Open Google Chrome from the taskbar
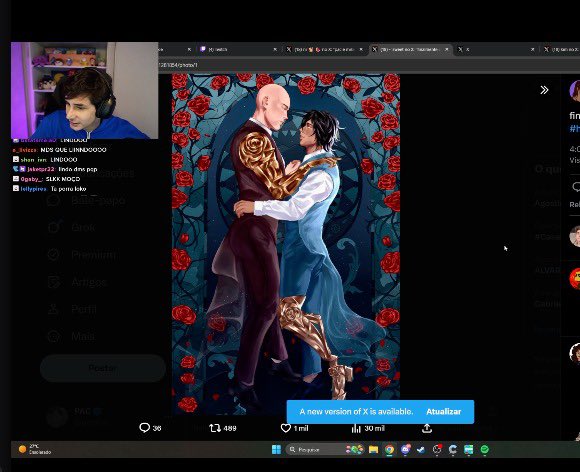Screen dimensions: 580x472 (389, 449)
